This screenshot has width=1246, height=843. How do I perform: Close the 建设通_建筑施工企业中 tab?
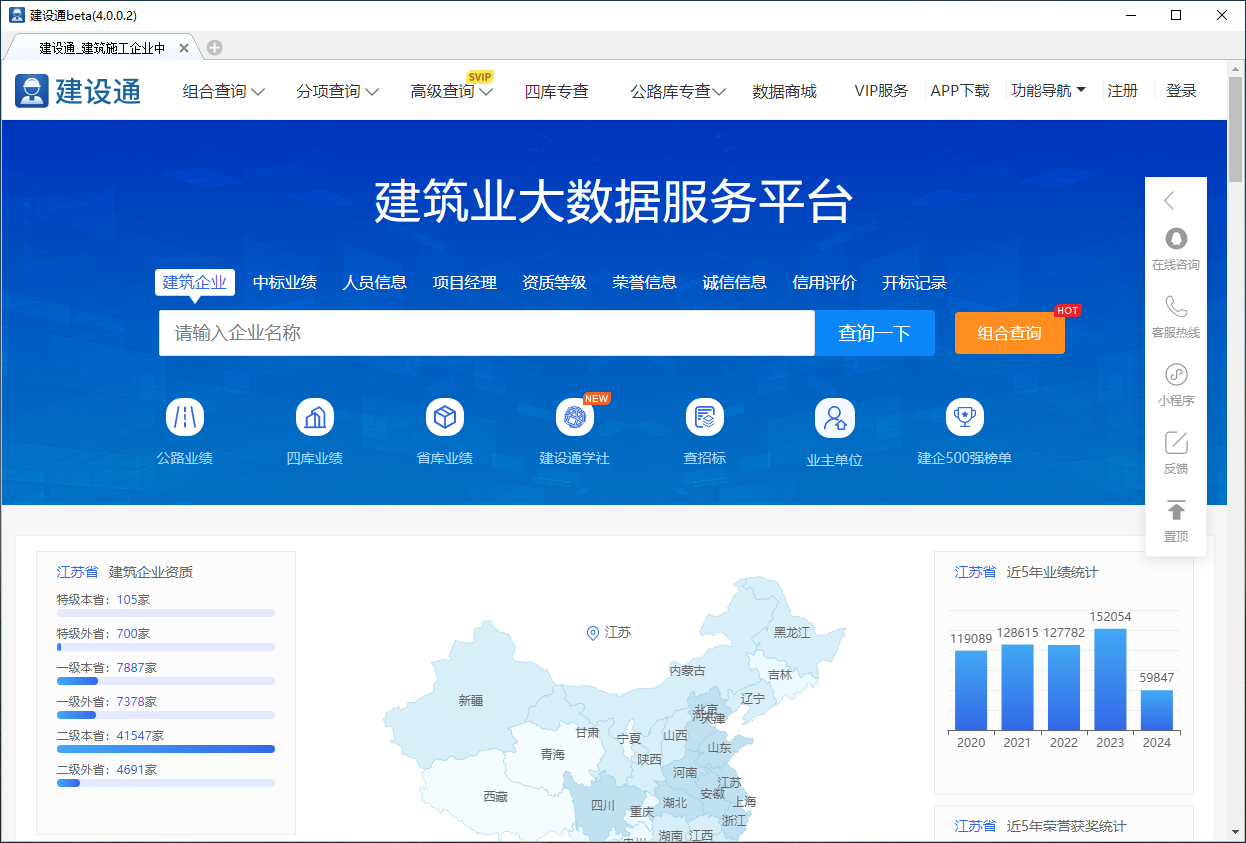[x=184, y=47]
